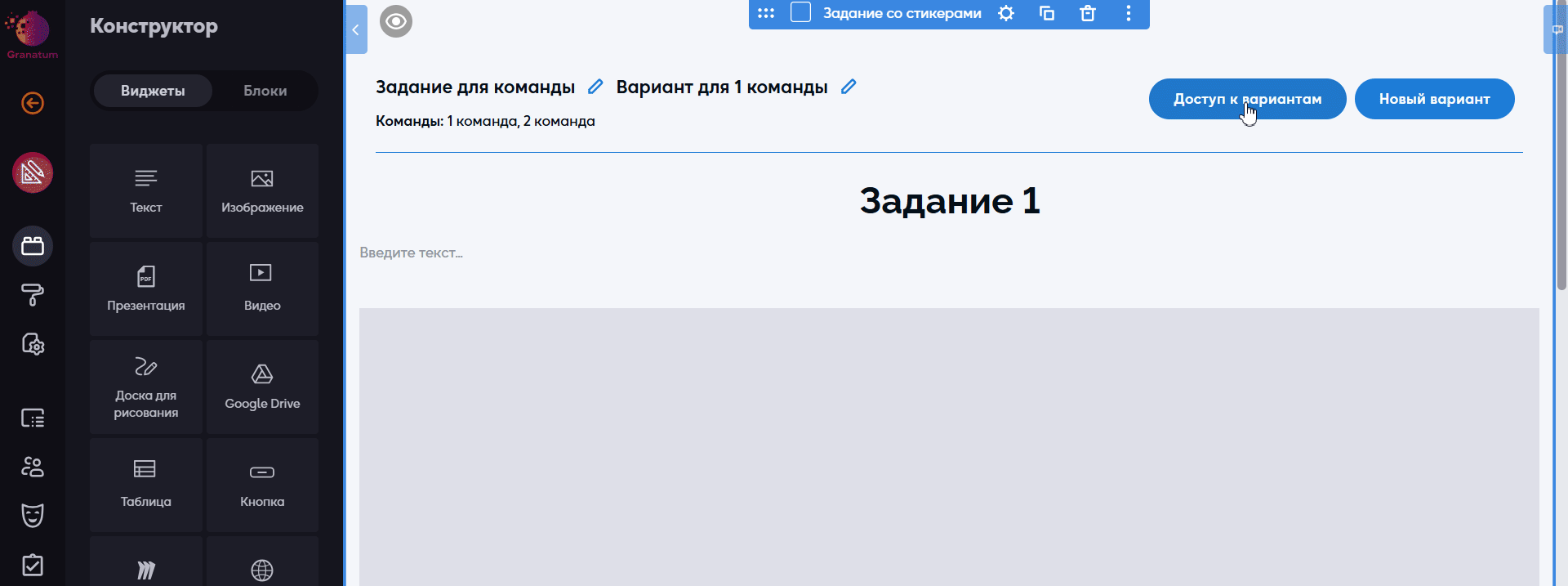Open the paint roller design icon
Viewport: 1568px width, 586px height.
pos(33,295)
